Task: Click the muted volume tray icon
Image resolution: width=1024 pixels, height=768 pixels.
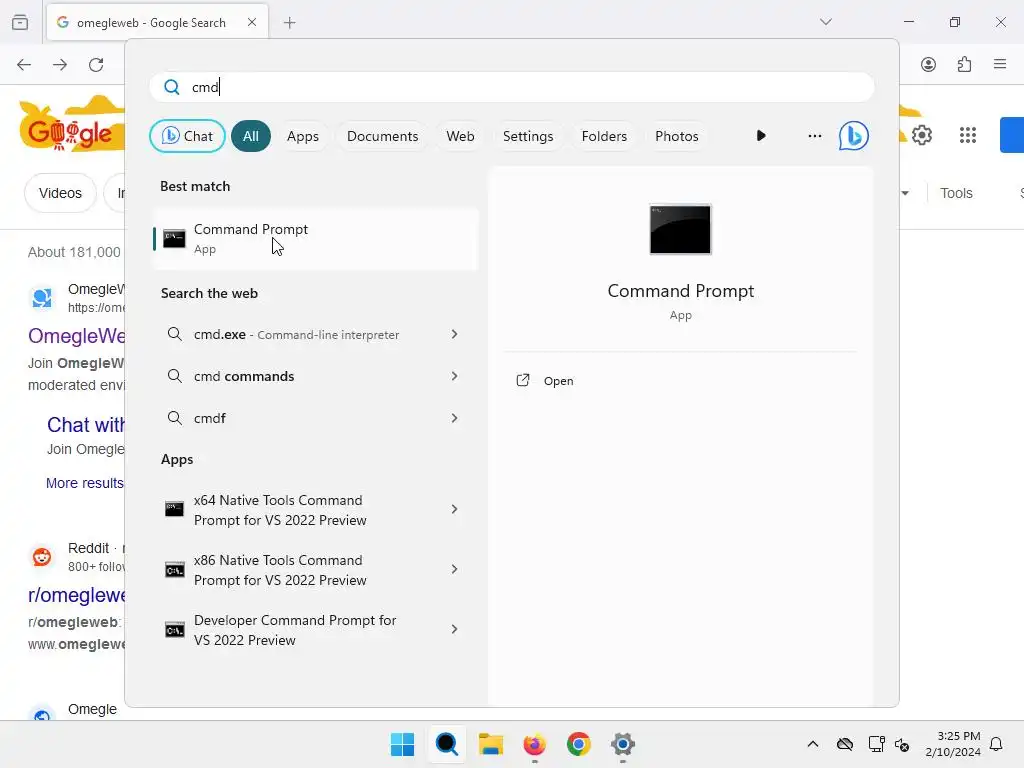Action: [x=902, y=744]
